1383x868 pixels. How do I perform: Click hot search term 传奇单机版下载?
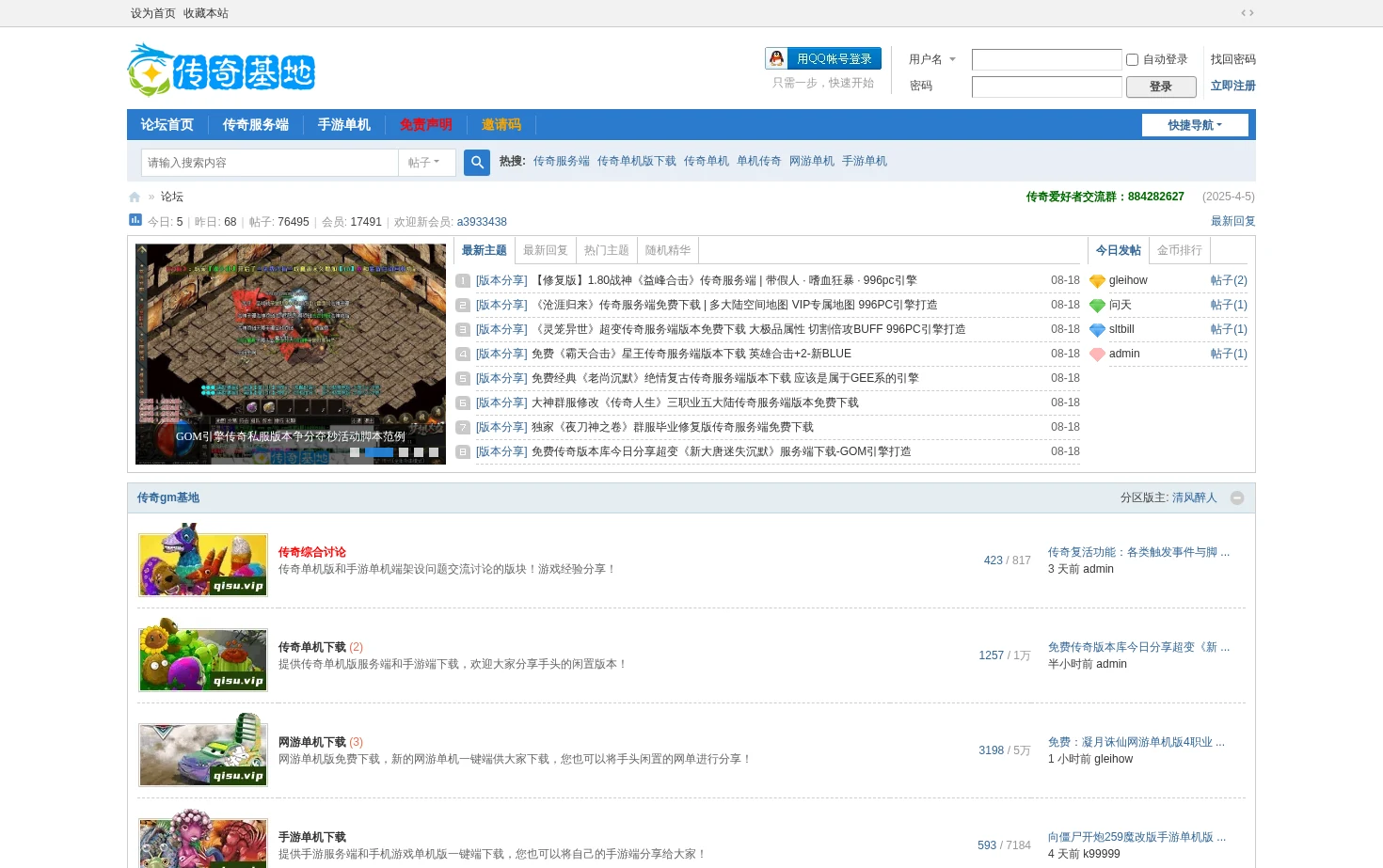[x=637, y=161]
